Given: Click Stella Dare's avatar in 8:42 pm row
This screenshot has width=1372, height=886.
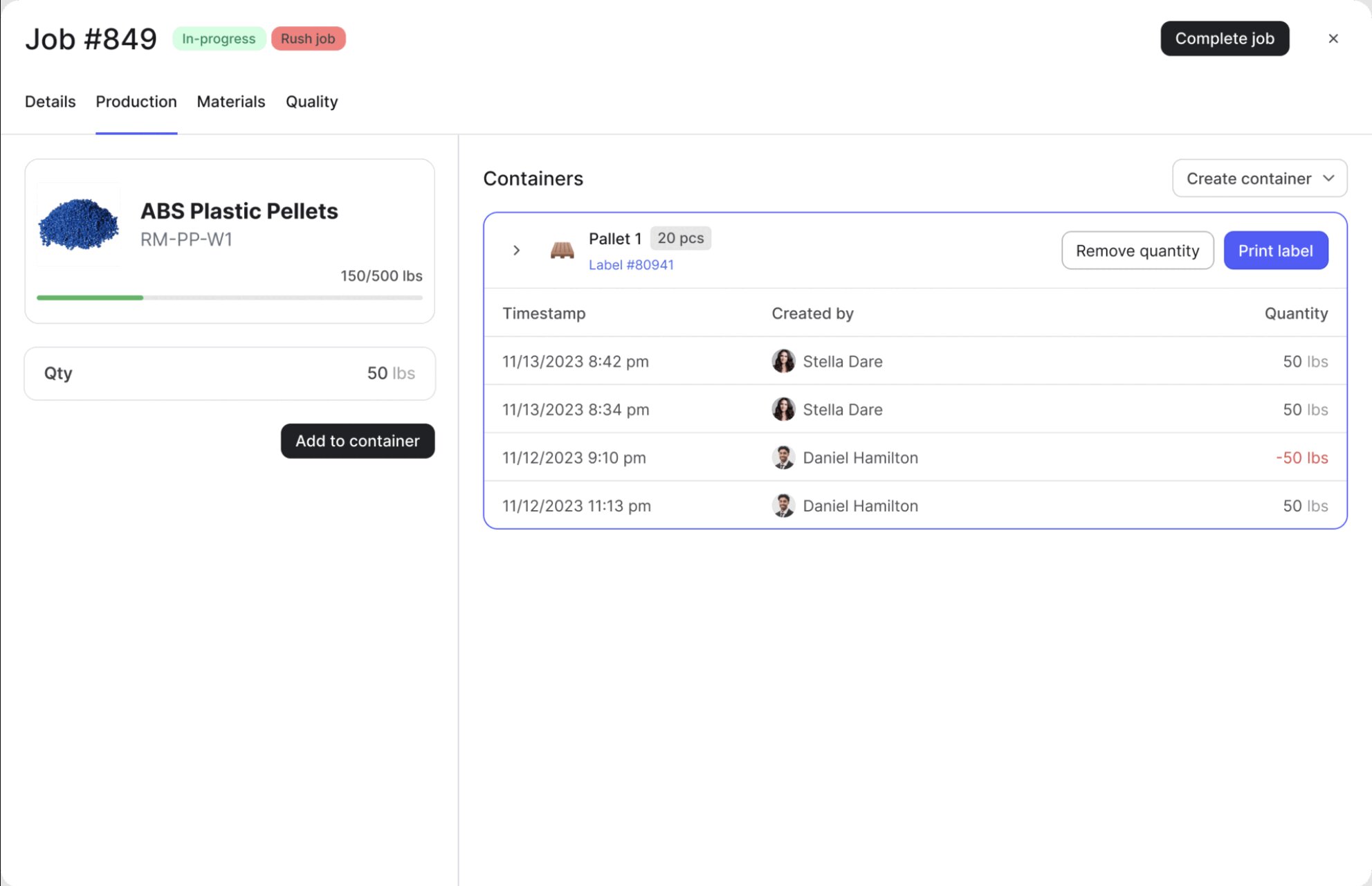Looking at the screenshot, I should point(783,361).
